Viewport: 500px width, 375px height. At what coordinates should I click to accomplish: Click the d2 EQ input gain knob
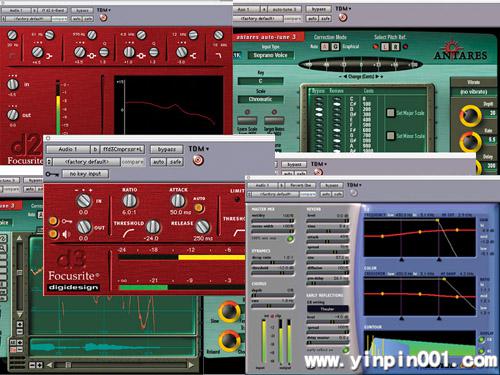(13, 84)
